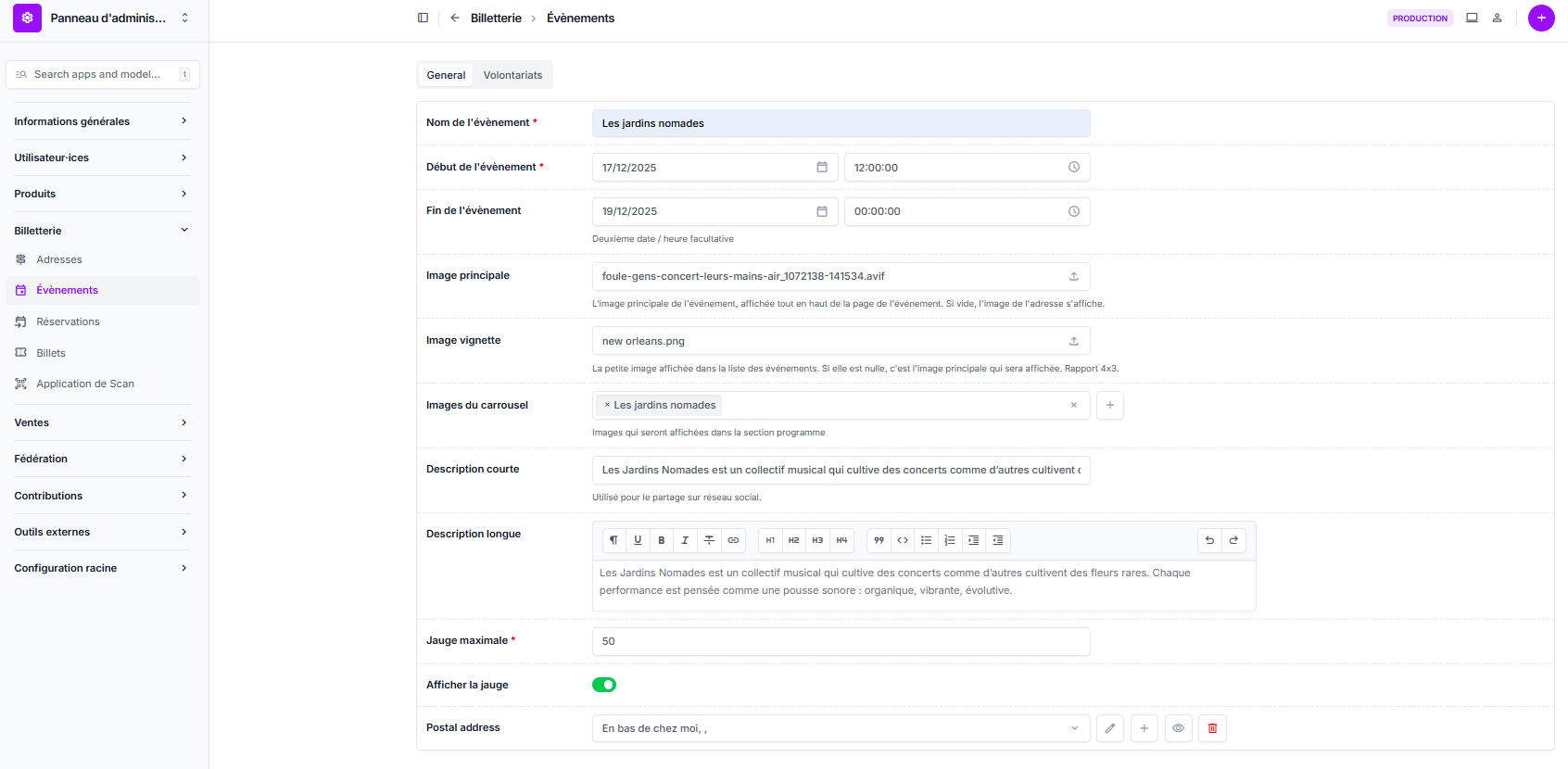This screenshot has width=1568, height=769.
Task: Toggle bold formatting in description editor
Action: 661,540
